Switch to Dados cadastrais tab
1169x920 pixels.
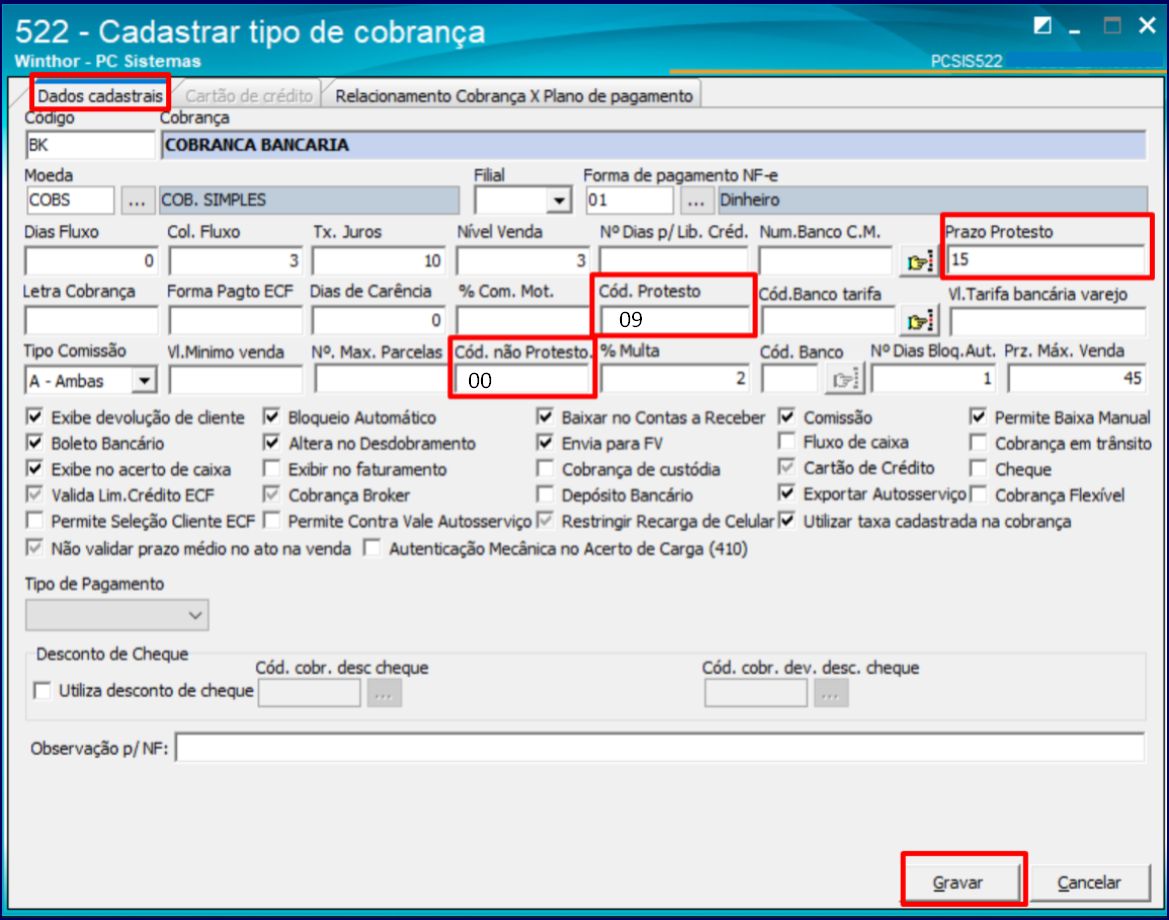pos(100,95)
